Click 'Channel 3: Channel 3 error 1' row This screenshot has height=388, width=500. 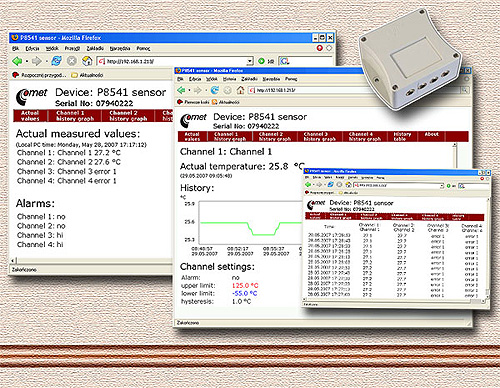(67, 172)
